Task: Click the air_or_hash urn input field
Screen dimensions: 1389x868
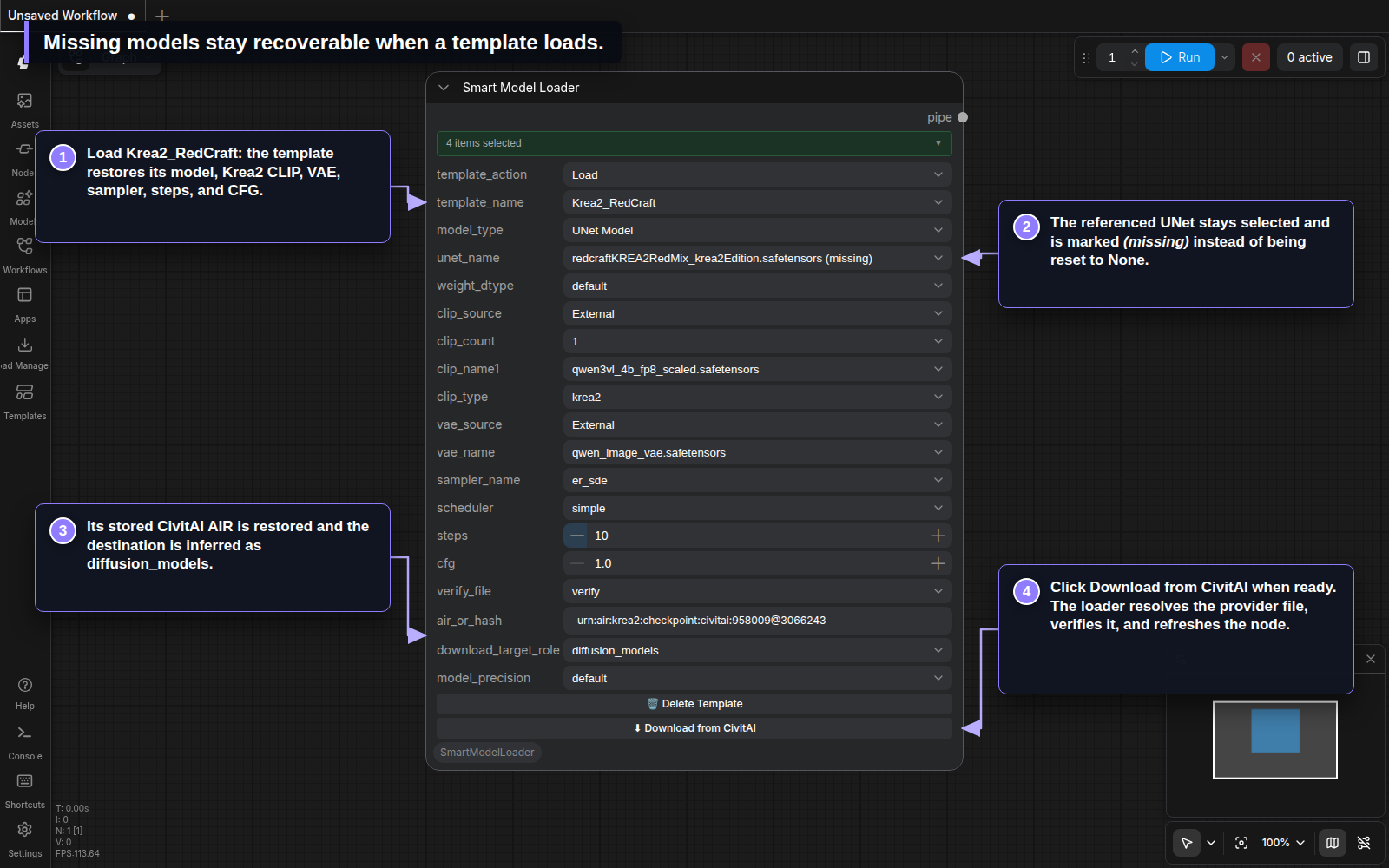Action: point(758,621)
